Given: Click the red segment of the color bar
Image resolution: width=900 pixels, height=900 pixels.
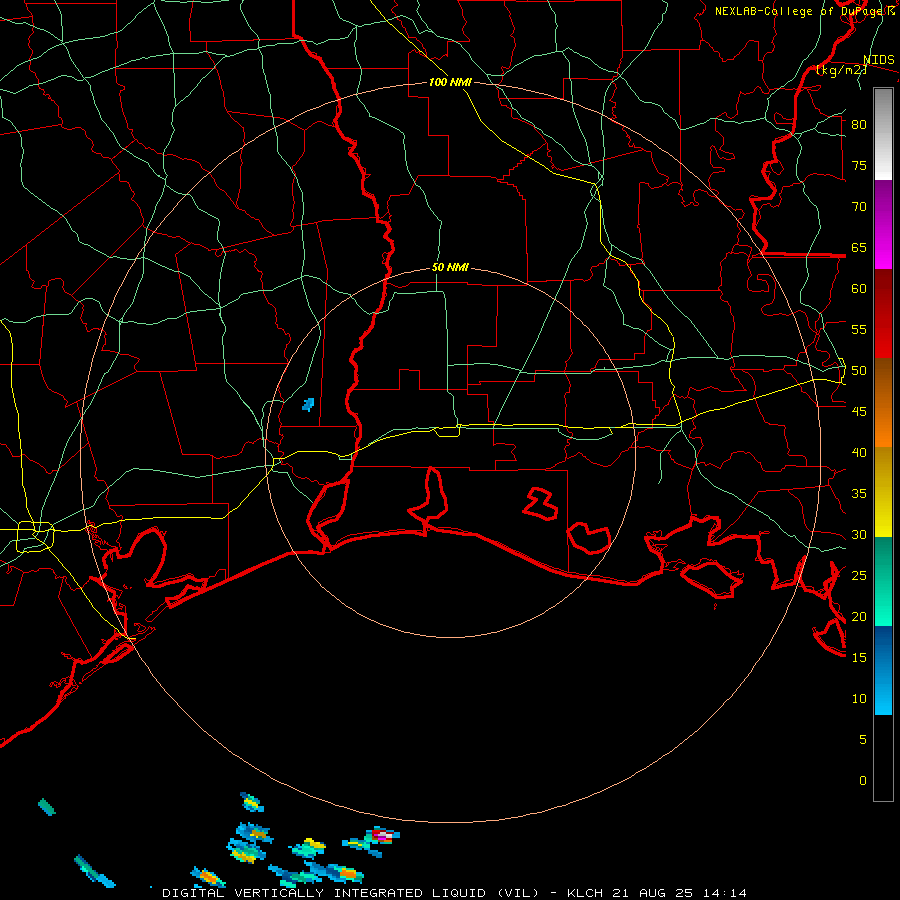Looking at the screenshot, I should click(x=883, y=314).
